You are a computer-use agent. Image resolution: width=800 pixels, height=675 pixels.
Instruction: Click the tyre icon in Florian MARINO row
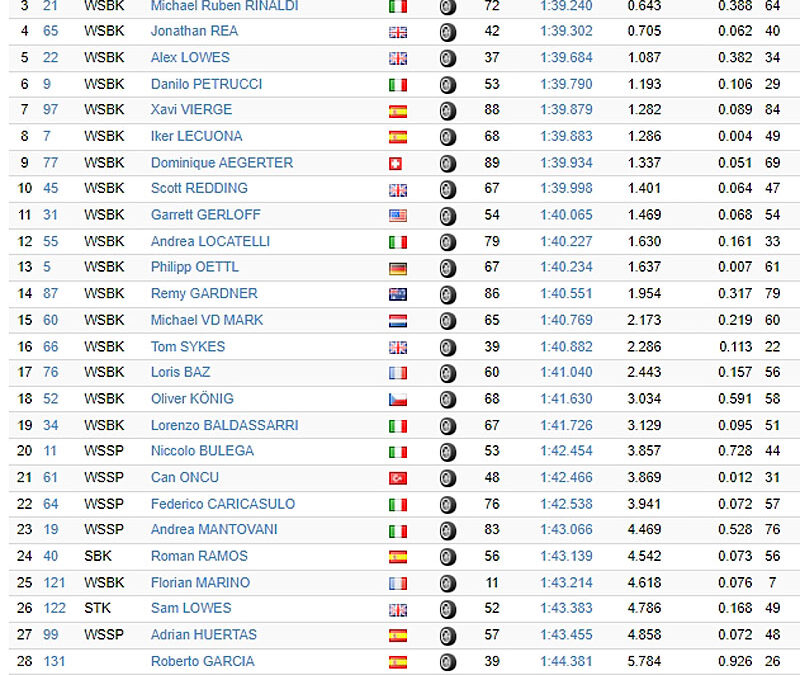coord(447,583)
